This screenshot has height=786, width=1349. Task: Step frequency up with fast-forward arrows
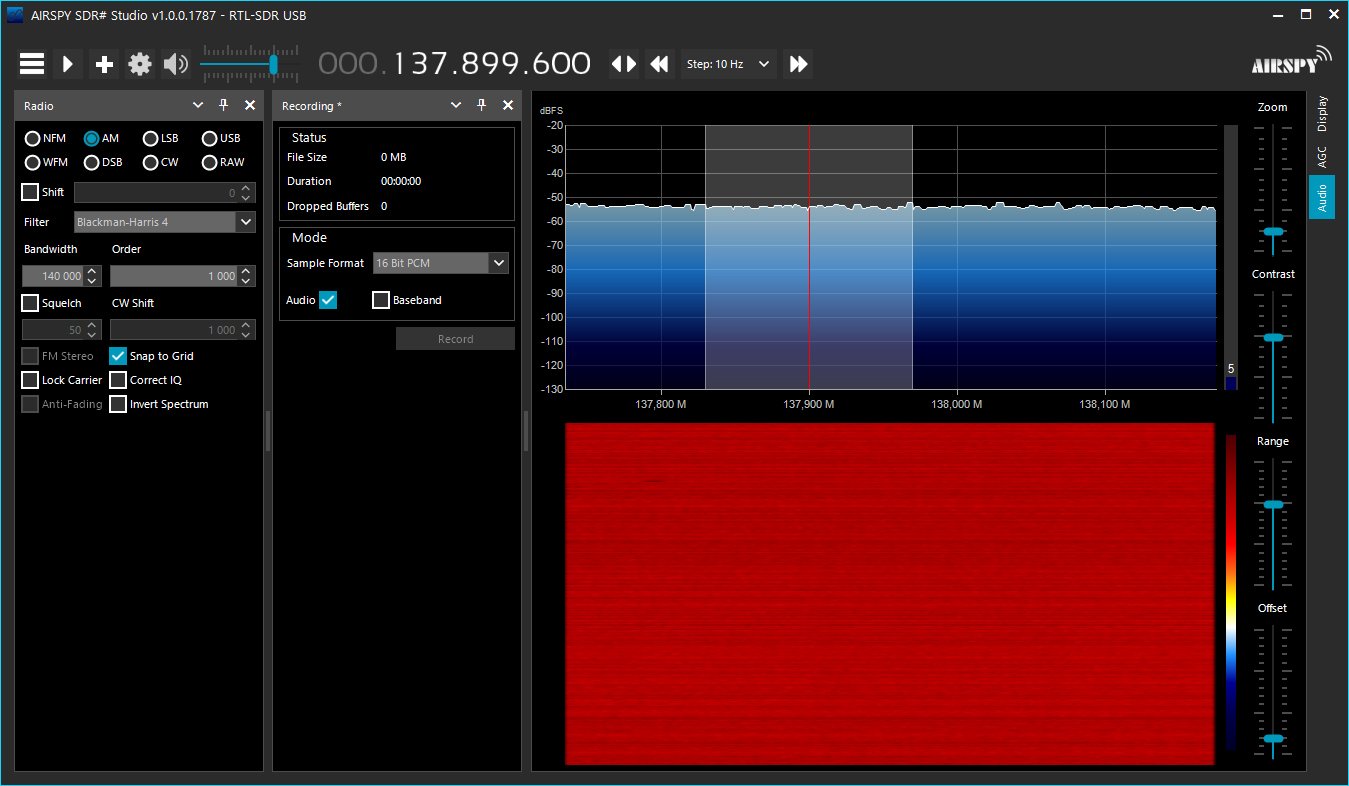coord(798,64)
